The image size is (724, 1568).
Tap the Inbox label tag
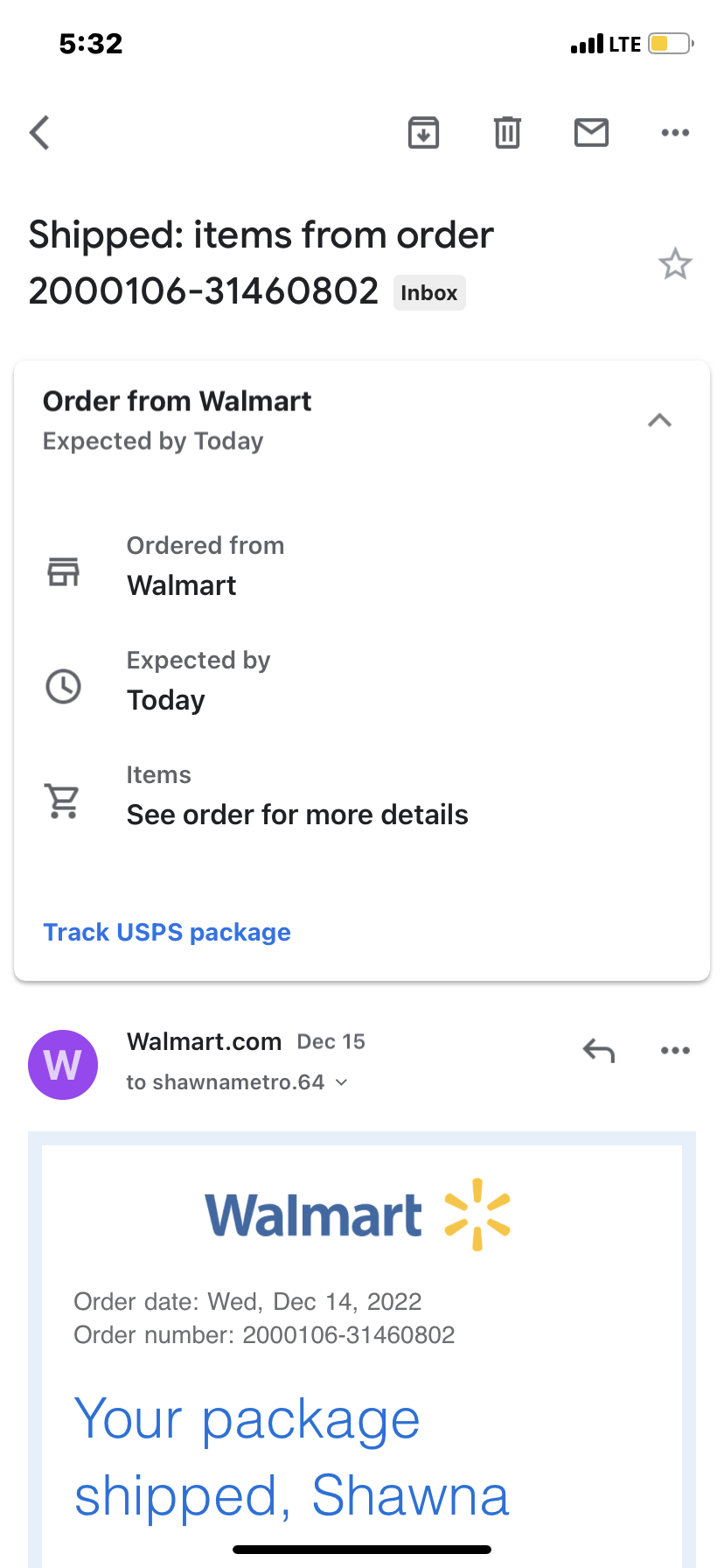[428, 293]
